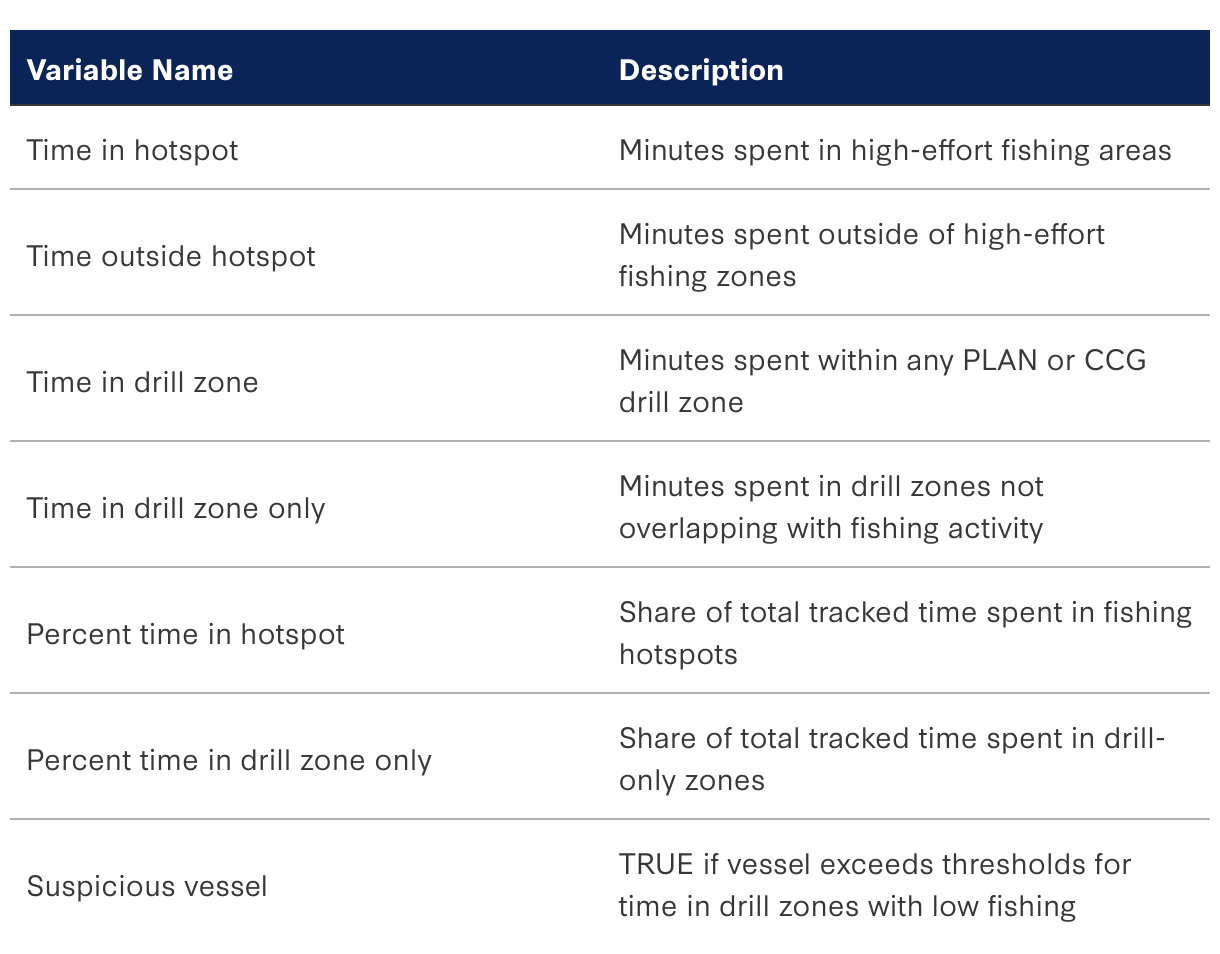Click the word 'TRUE' in the last row
The image size is (1220, 954).
[657, 864]
